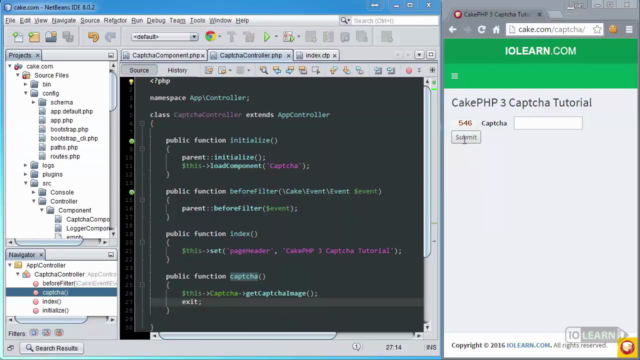The height and width of the screenshot is (360, 640).
Task: Click the cookie extension icon in Chrome
Action: coord(613,29)
